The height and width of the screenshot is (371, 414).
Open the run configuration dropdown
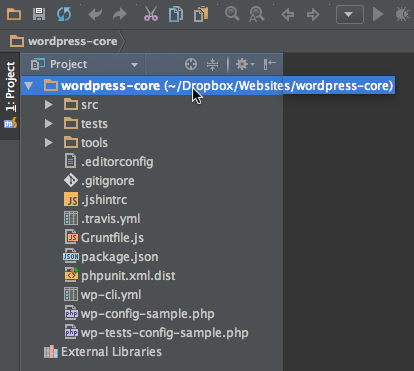pyautogui.click(x=350, y=15)
